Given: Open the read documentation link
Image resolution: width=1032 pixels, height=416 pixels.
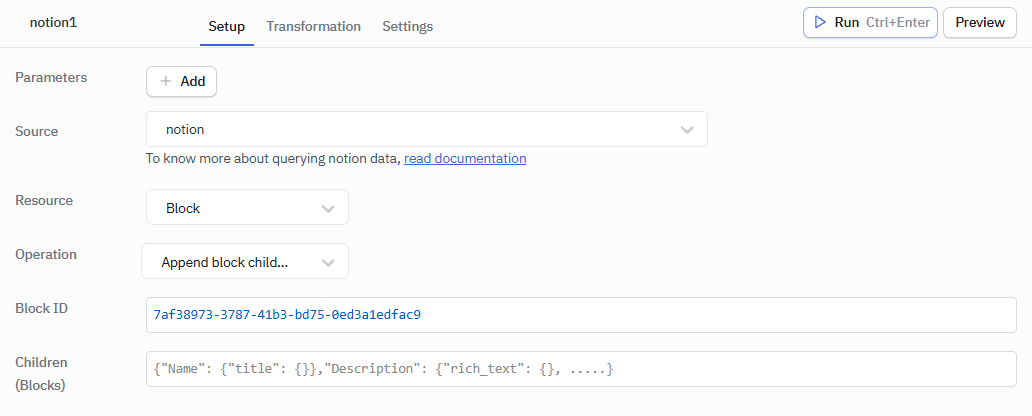Looking at the screenshot, I should point(465,158).
